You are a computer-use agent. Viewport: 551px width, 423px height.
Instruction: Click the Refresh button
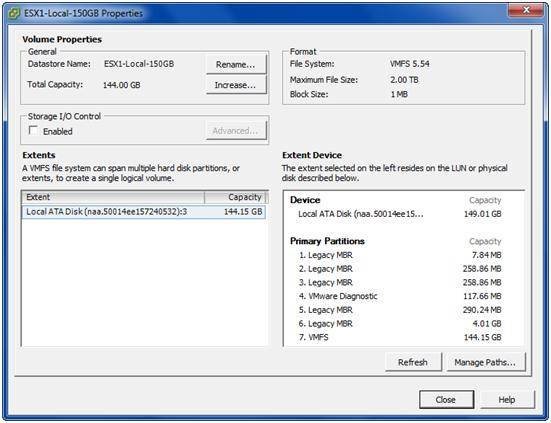pyautogui.click(x=413, y=362)
